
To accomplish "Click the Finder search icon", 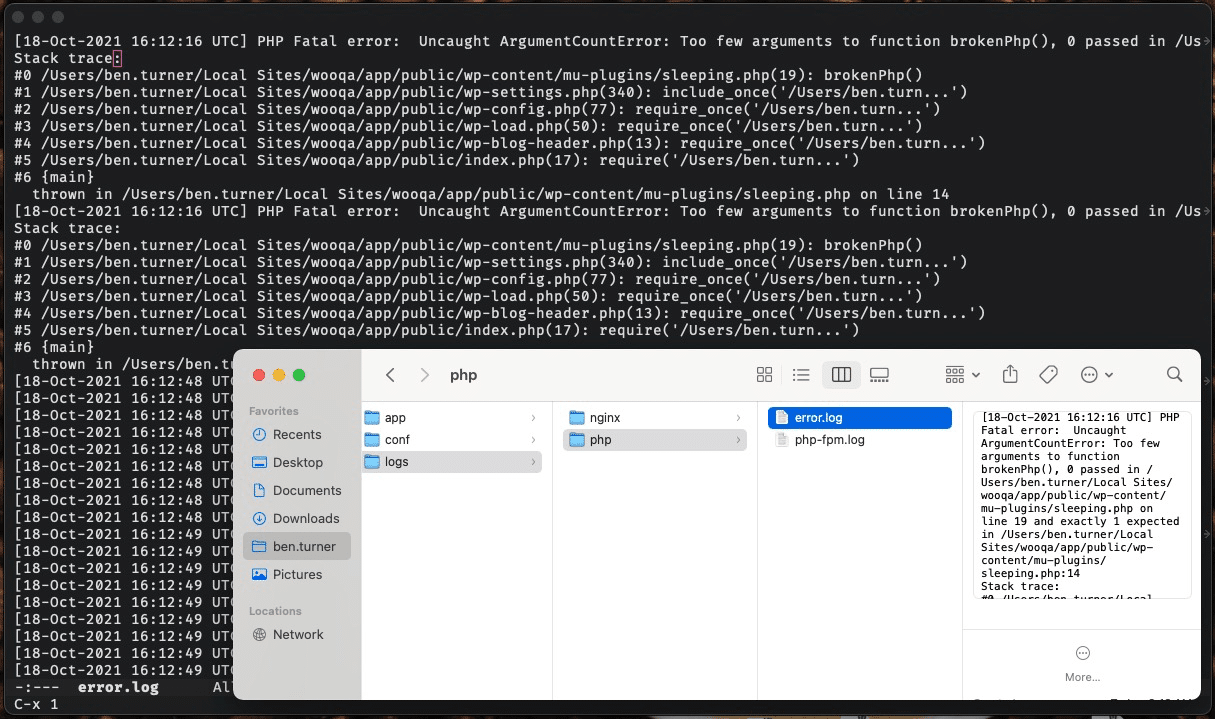I will pos(1175,375).
